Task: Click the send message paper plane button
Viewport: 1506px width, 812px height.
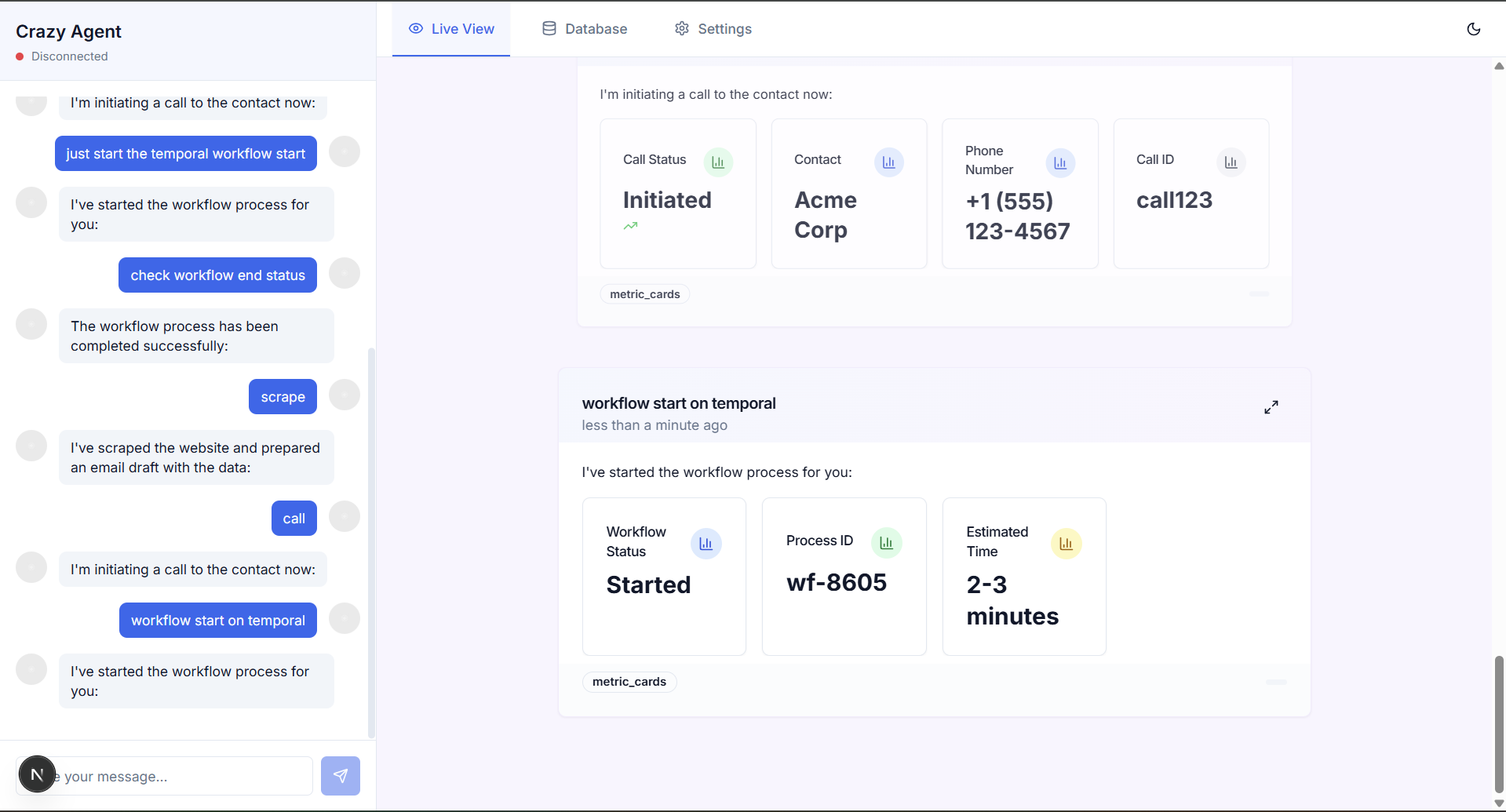Action: [x=341, y=776]
